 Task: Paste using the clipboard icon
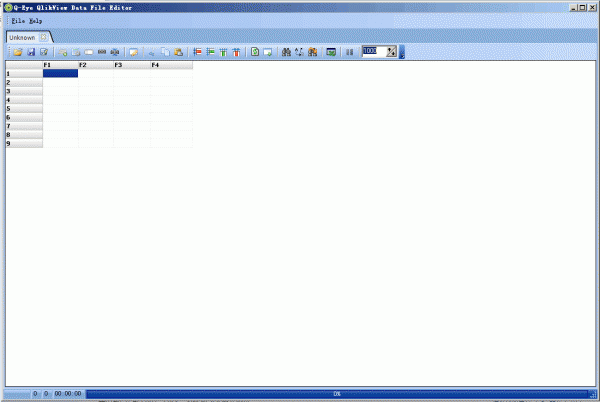point(178,52)
